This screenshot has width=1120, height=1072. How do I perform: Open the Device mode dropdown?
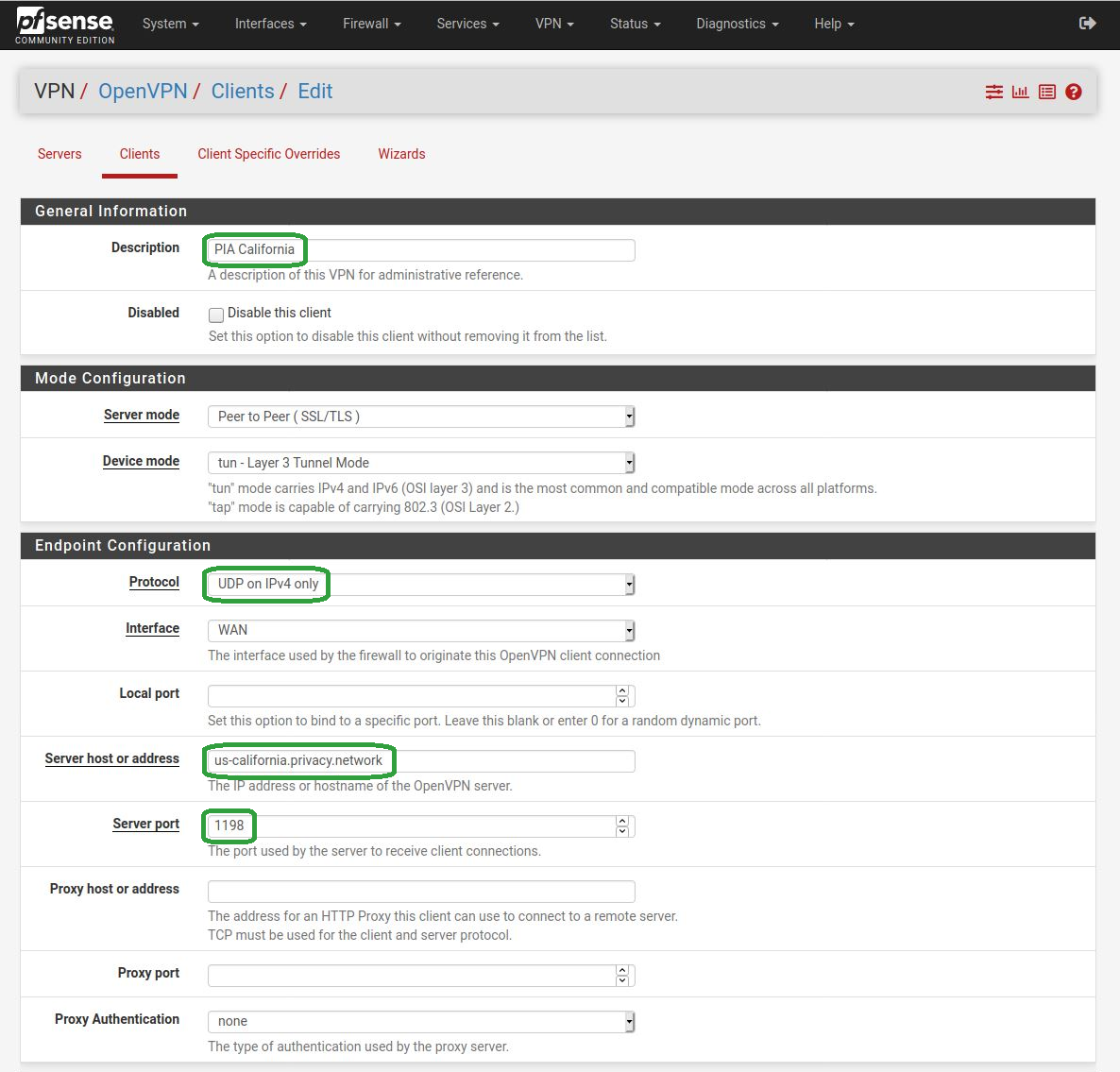(421, 463)
